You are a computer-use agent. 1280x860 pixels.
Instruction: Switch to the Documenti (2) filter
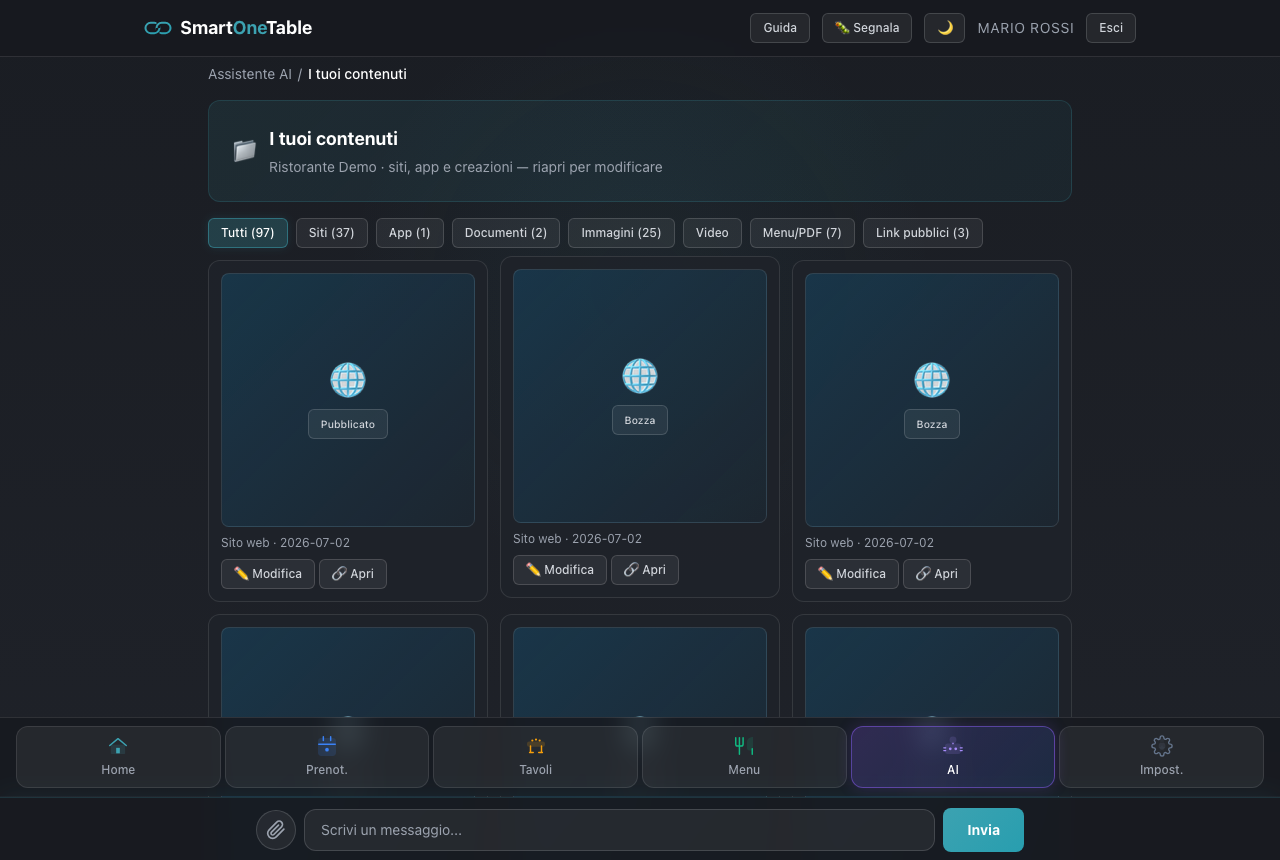pos(506,233)
